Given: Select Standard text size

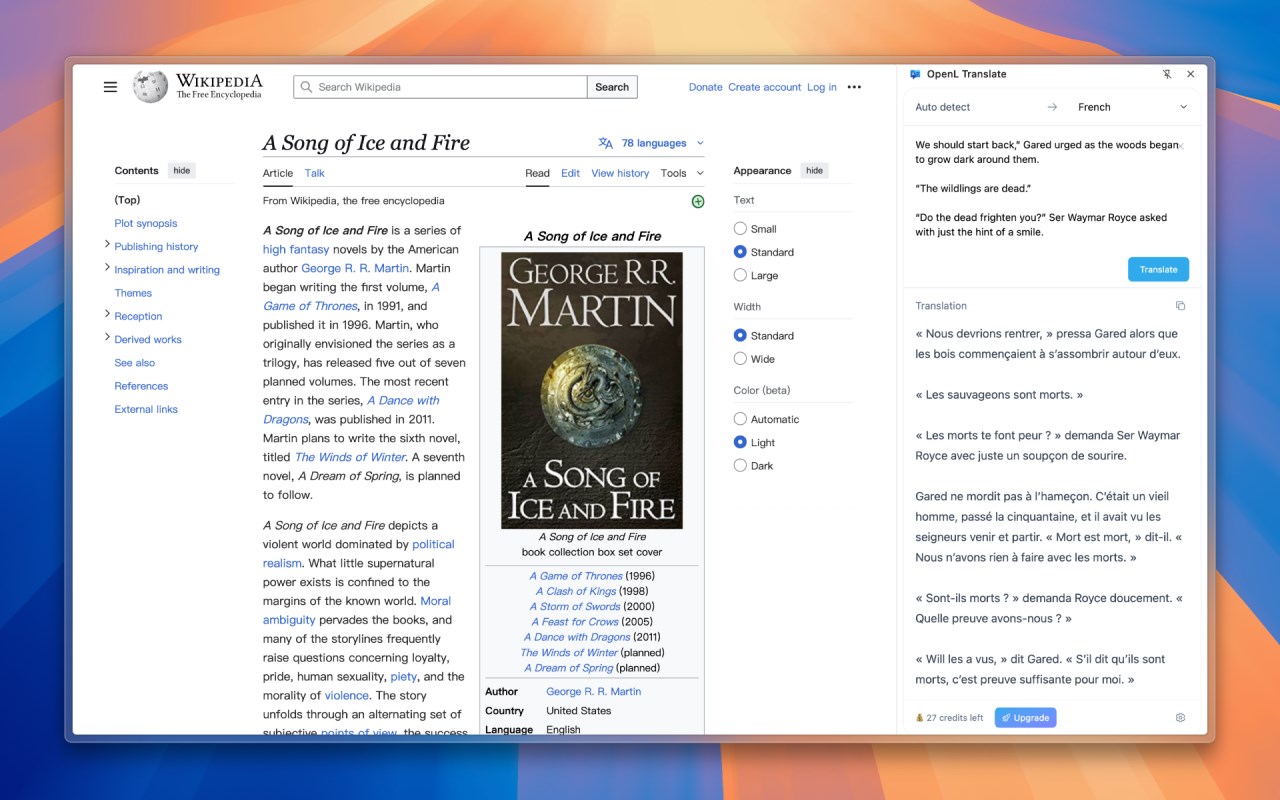Looking at the screenshot, I should point(740,252).
